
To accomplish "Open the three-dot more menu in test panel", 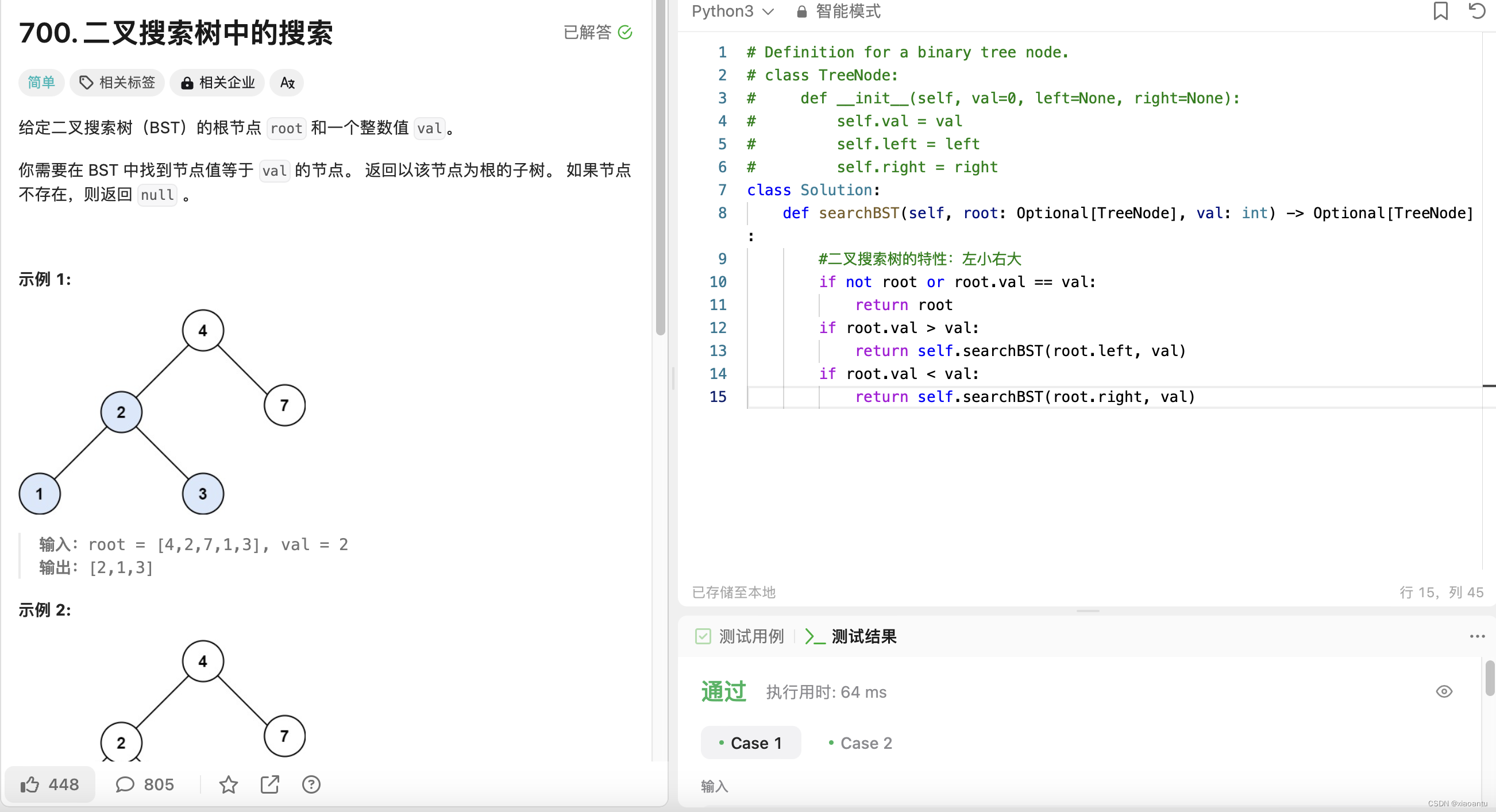I will pyautogui.click(x=1477, y=636).
